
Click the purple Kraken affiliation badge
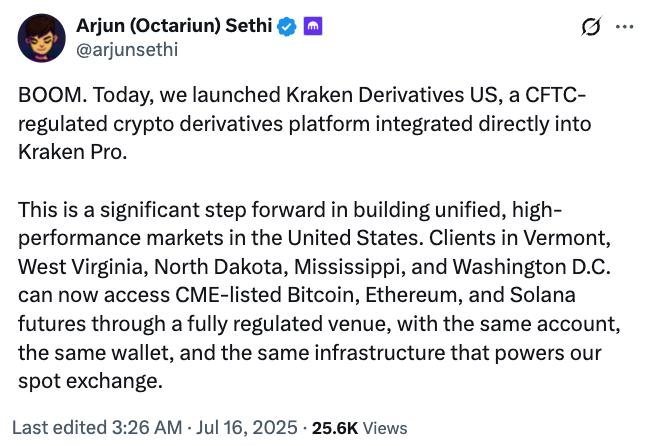pos(312,27)
